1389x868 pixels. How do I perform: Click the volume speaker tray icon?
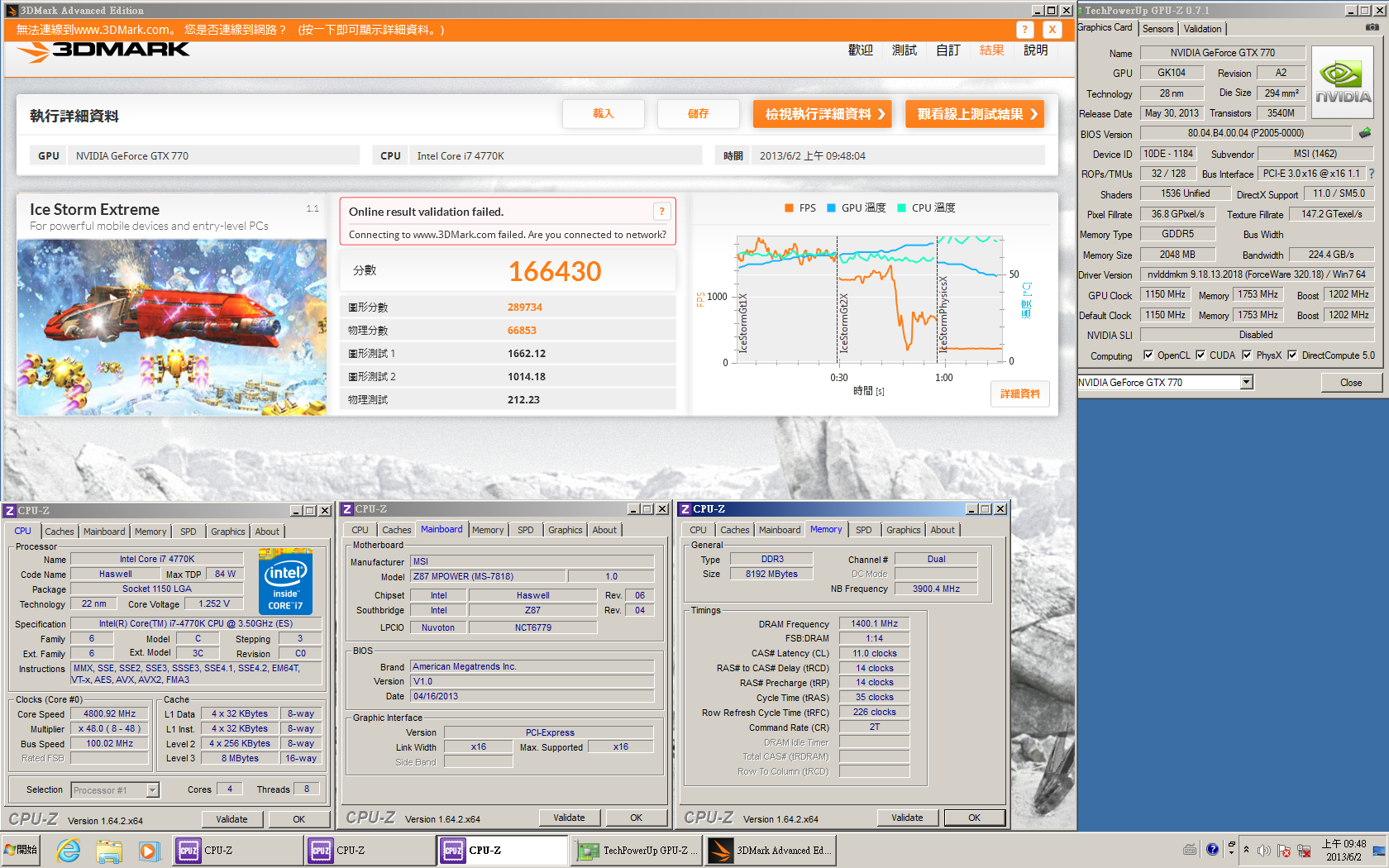coord(1264,851)
